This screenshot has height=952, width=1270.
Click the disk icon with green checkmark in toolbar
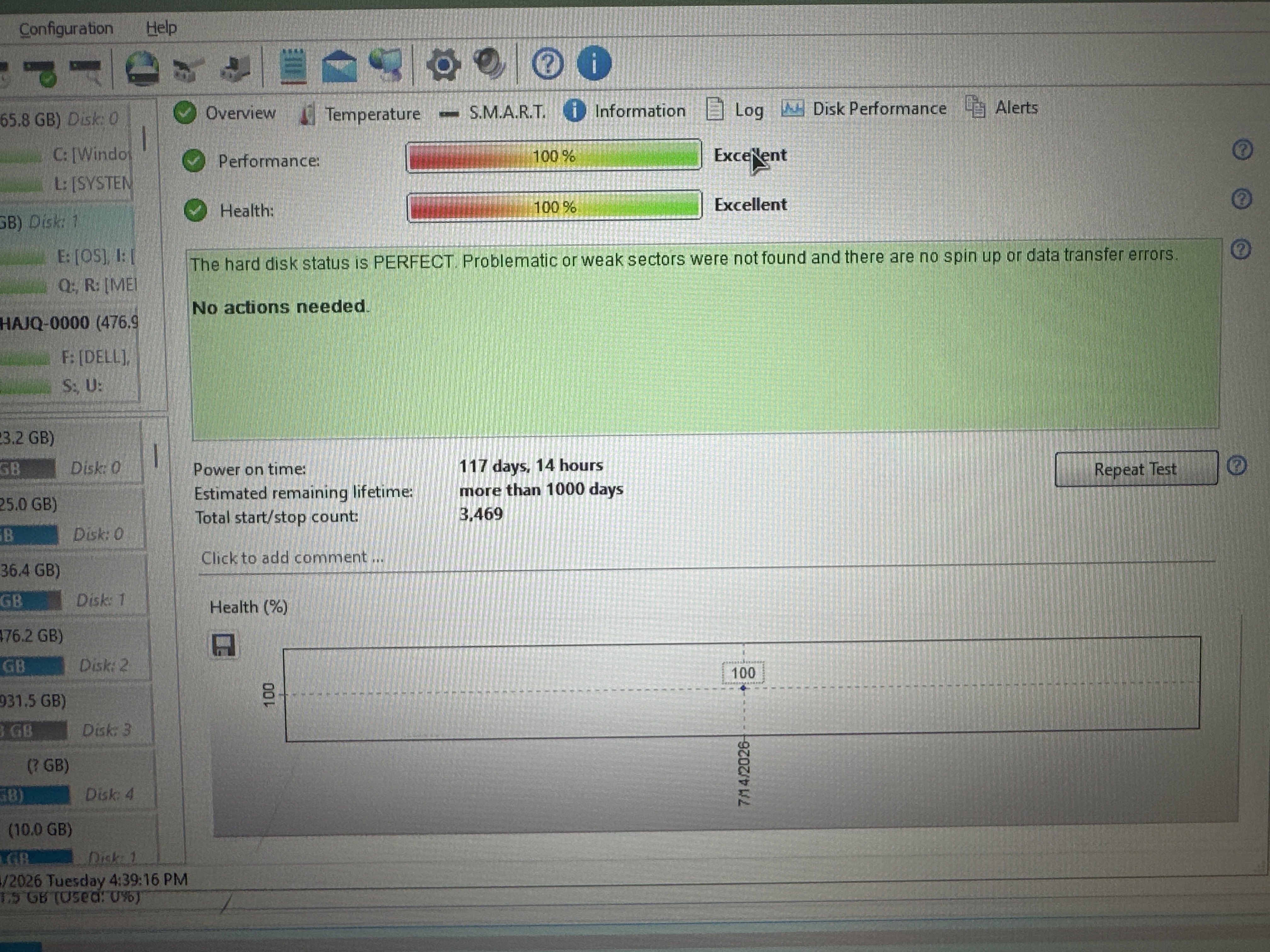tap(40, 73)
